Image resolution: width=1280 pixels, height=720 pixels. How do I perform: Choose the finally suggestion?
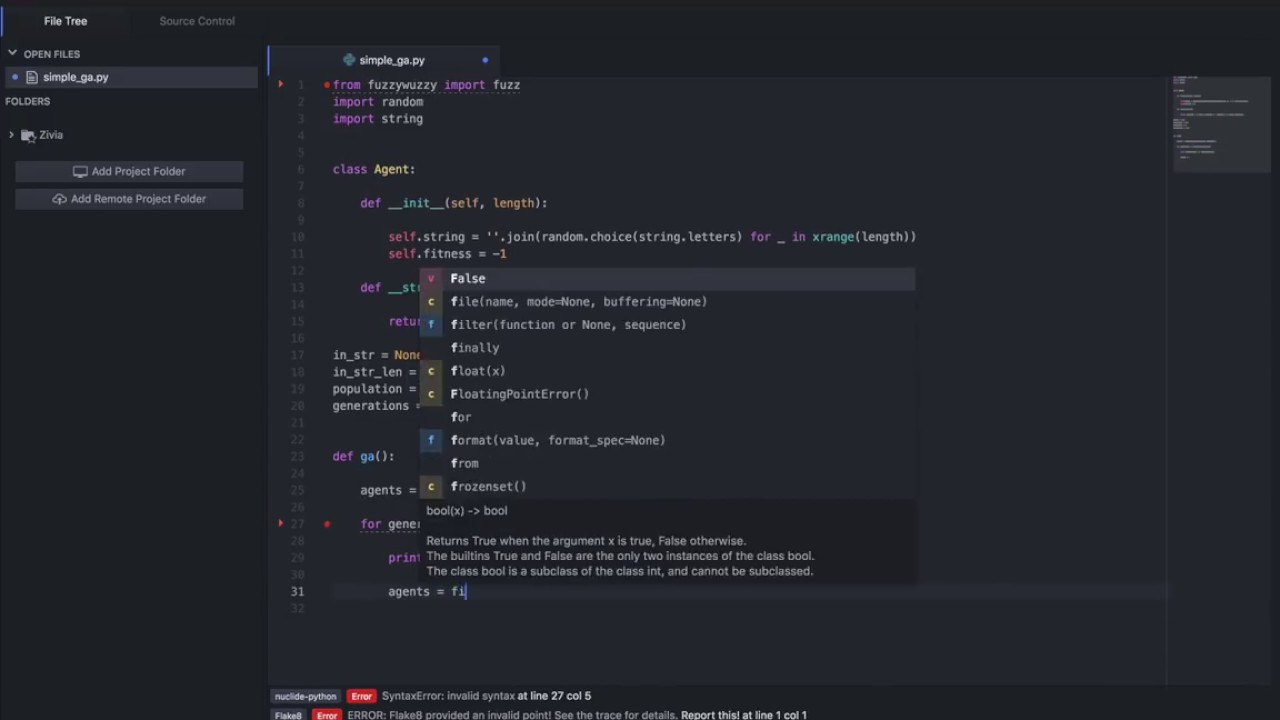[666, 348]
